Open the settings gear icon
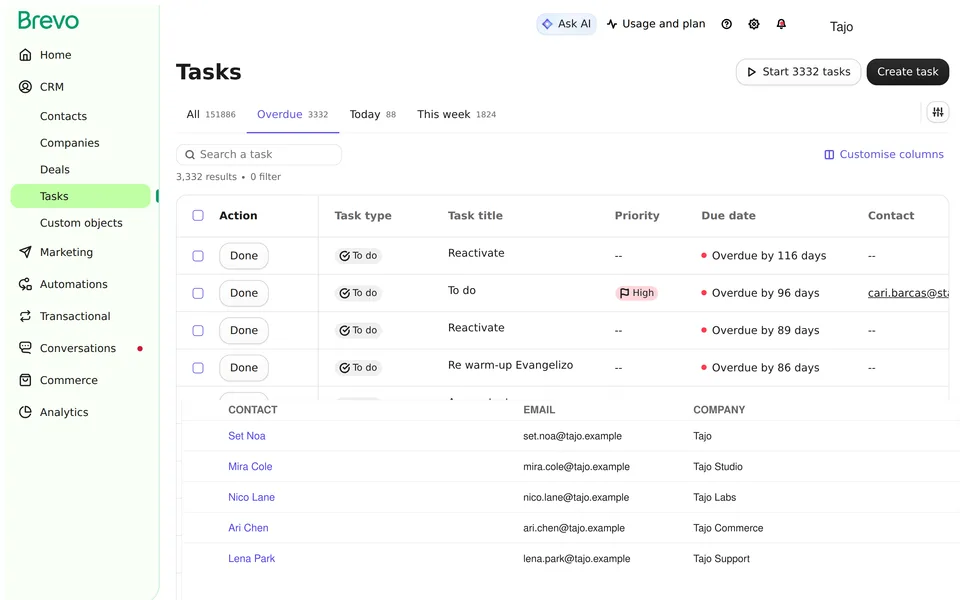Screen dimensions: 960x600 click(754, 24)
